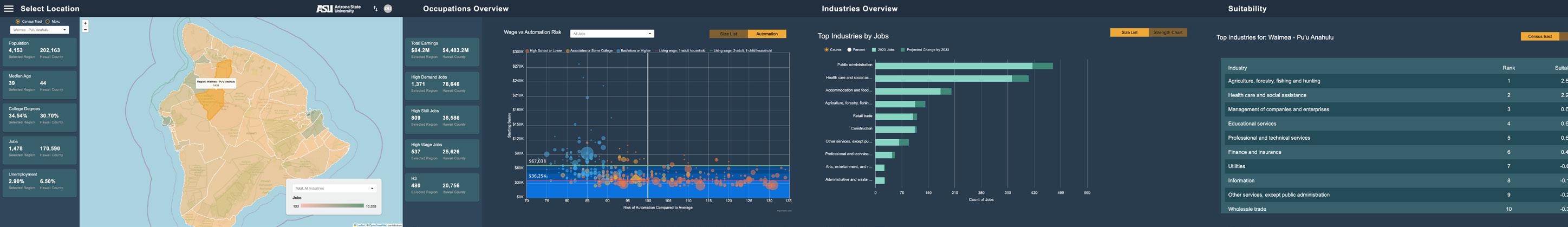This screenshot has width=1568, height=227.
Task: Select the Moku radio option
Action: 48,21
